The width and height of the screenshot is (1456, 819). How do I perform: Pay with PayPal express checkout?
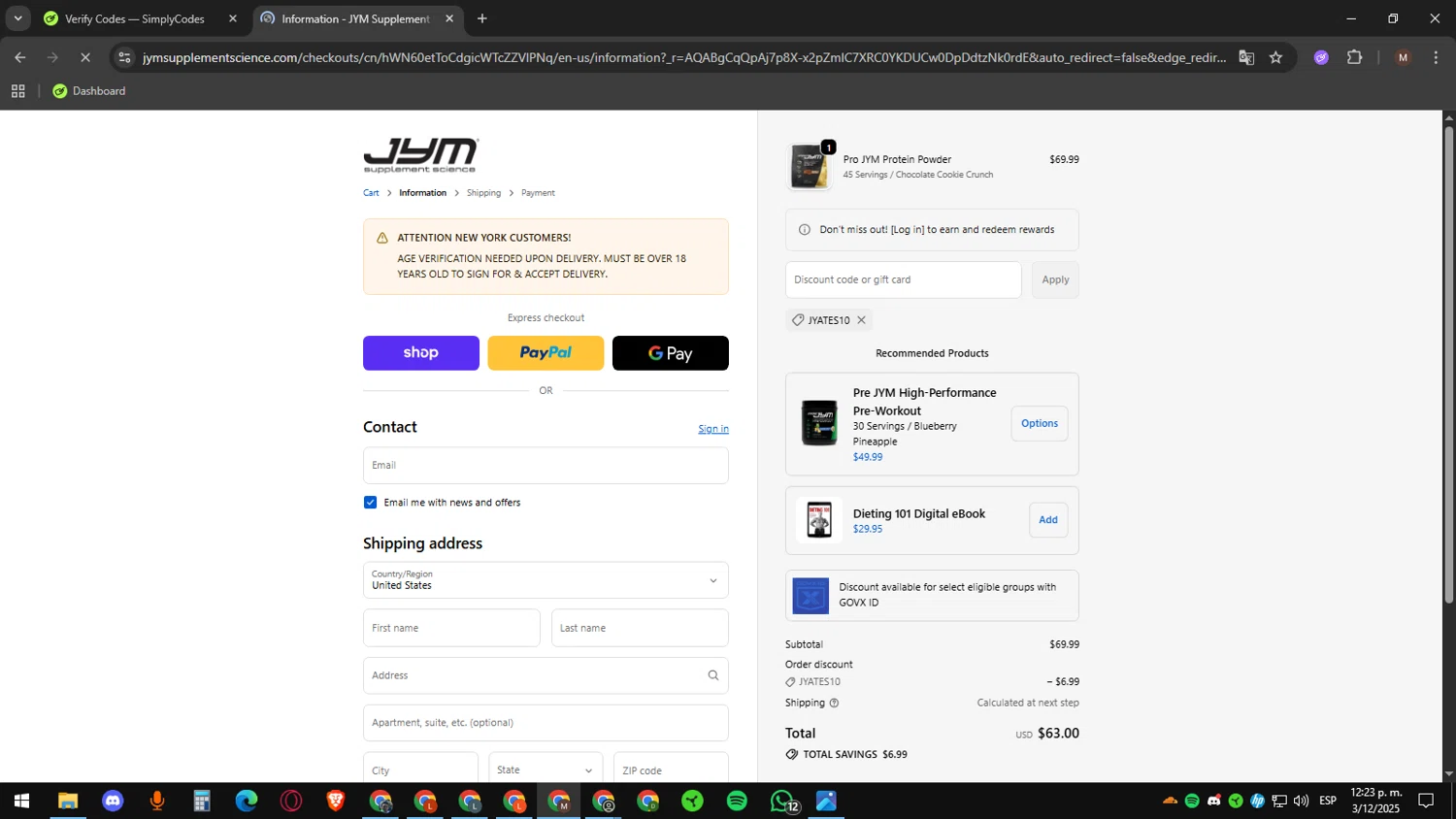546,353
